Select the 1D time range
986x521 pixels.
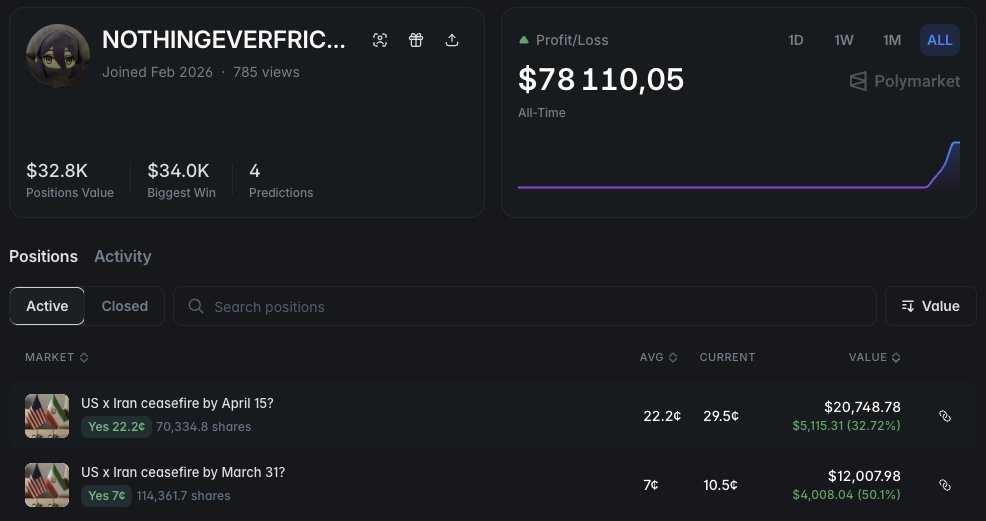(x=795, y=40)
